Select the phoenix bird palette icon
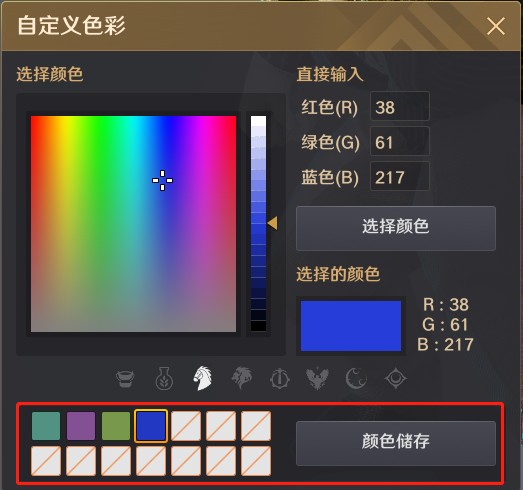This screenshot has width=523, height=490. click(x=317, y=378)
